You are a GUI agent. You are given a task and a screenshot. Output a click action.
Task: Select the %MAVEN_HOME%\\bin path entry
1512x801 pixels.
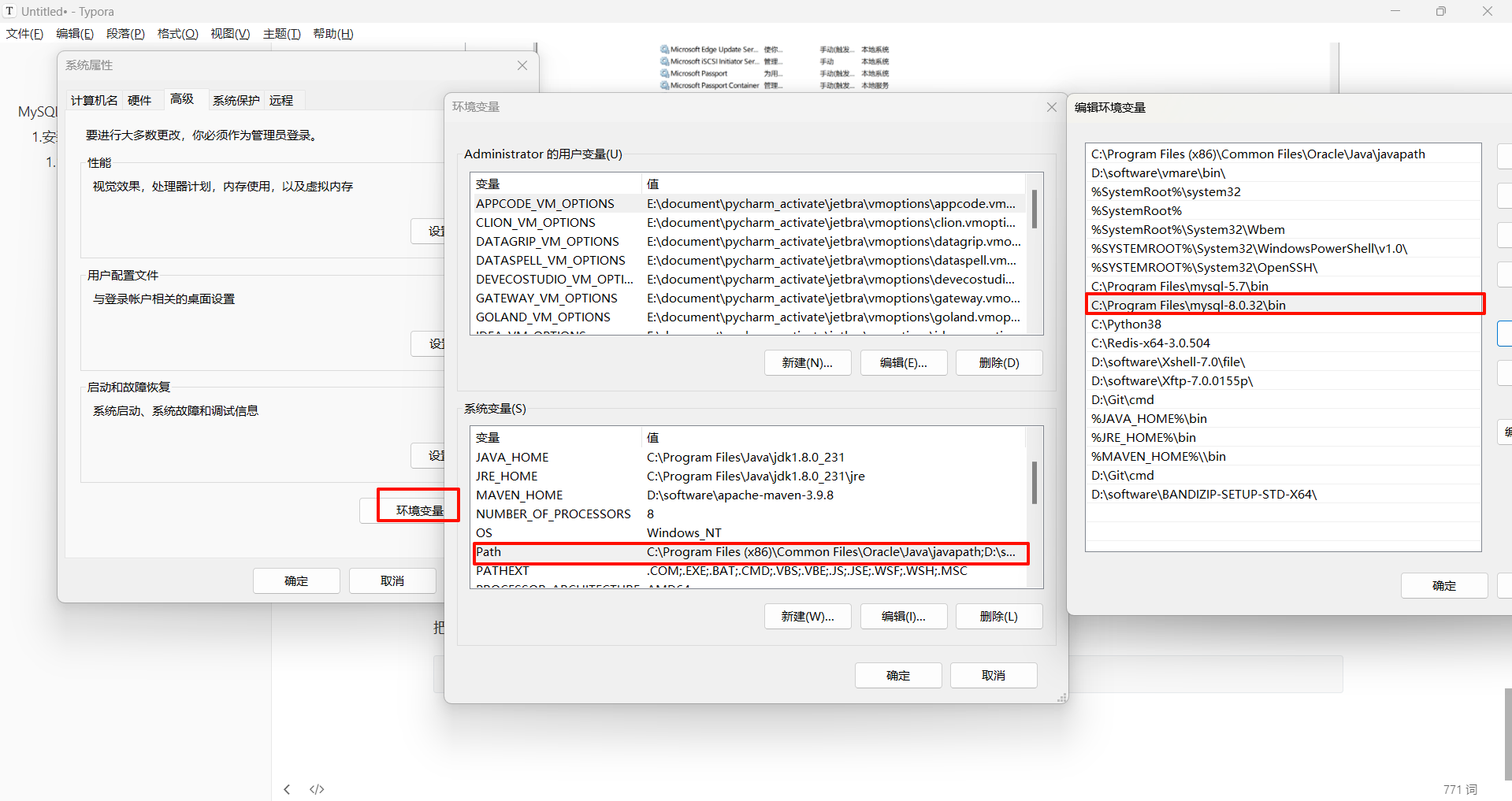1284,457
